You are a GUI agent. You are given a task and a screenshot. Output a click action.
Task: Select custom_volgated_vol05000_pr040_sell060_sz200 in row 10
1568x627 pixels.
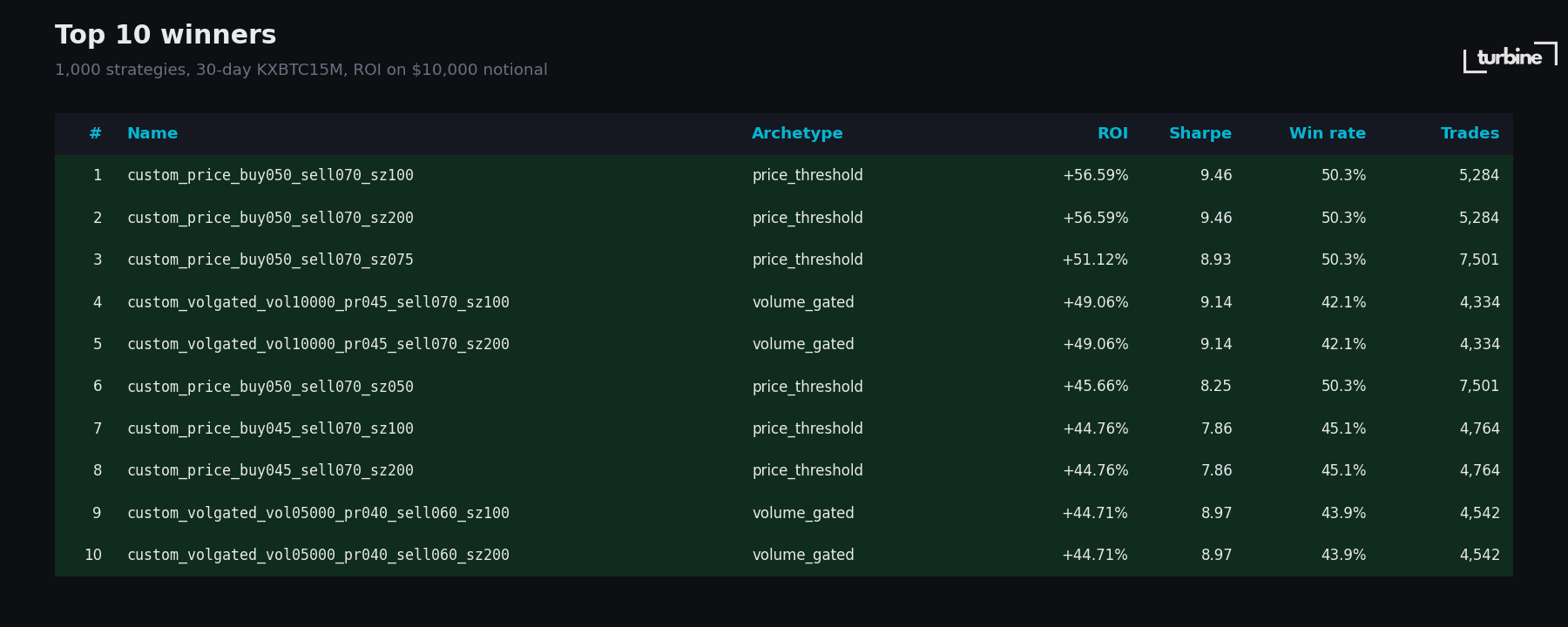pyautogui.click(x=318, y=556)
